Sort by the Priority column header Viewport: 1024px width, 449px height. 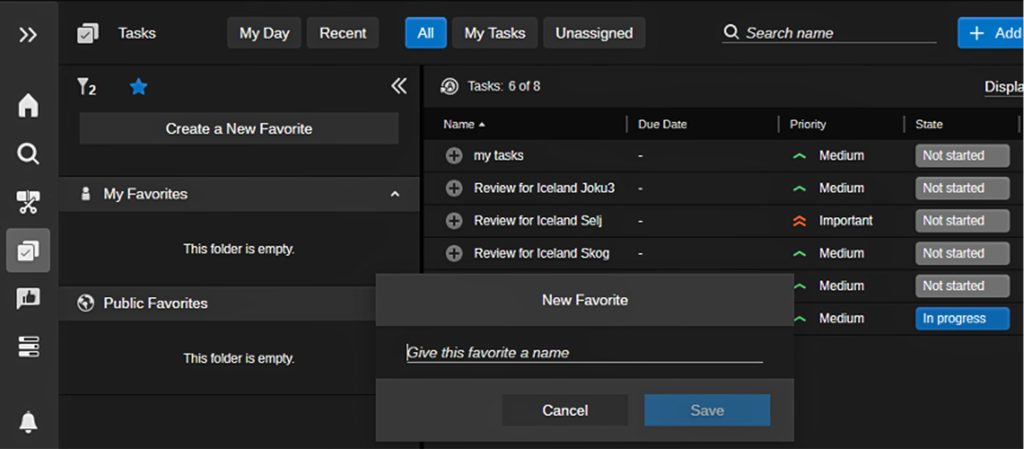(808, 124)
